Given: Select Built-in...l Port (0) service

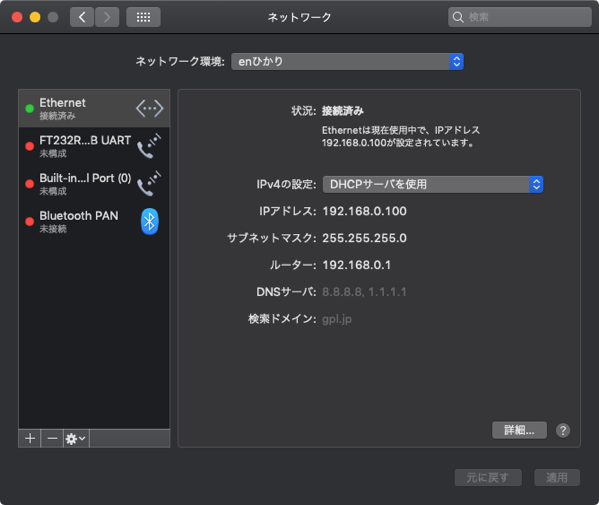Looking at the screenshot, I should pos(94,184).
